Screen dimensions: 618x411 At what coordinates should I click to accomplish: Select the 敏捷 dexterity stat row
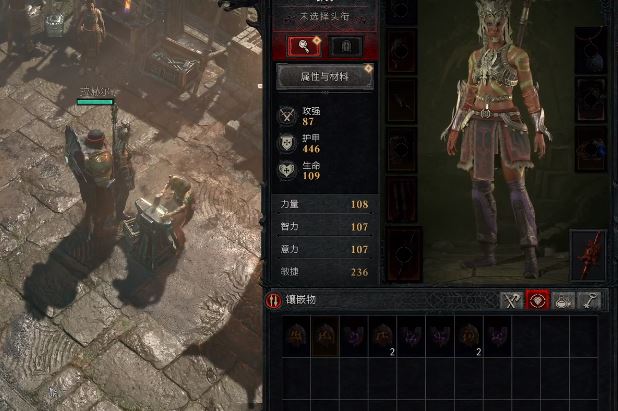(x=325, y=272)
